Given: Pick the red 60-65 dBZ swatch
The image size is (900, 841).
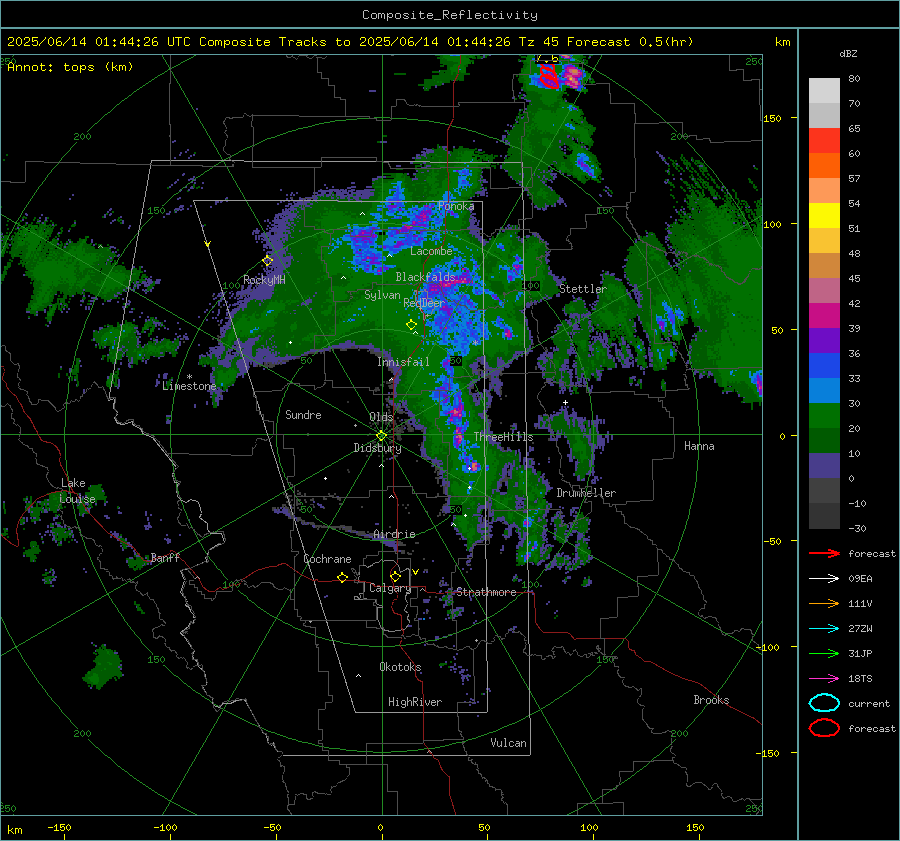Looking at the screenshot, I should (824, 141).
